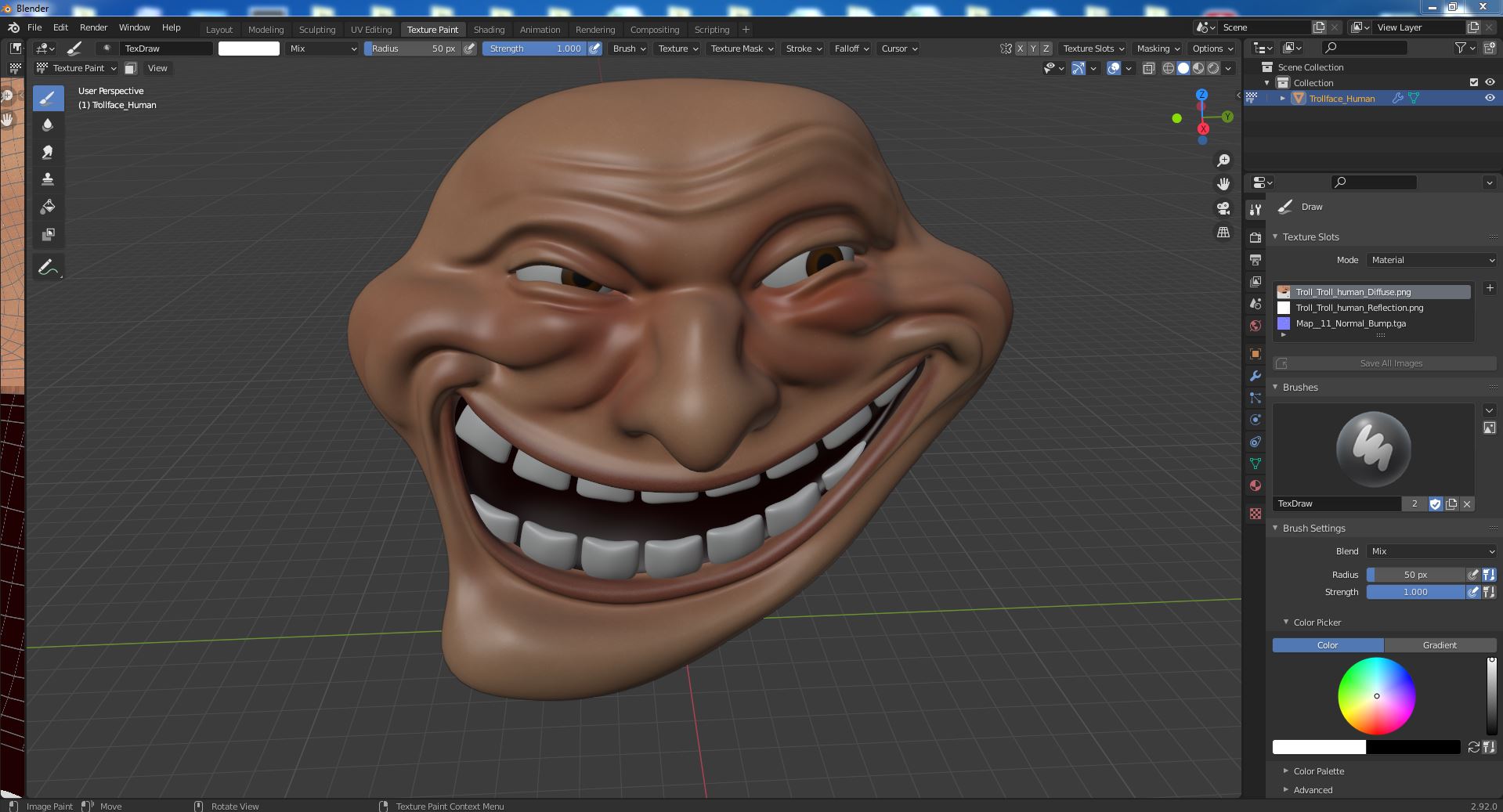Open the File menu

click(34, 27)
